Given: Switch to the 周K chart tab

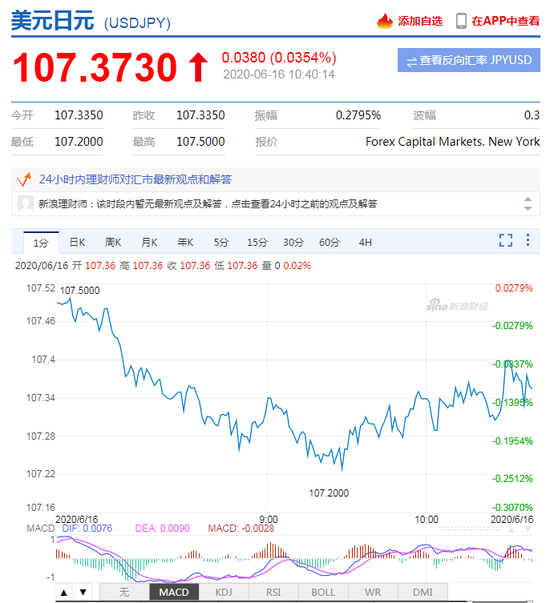Looking at the screenshot, I should coord(113,242).
